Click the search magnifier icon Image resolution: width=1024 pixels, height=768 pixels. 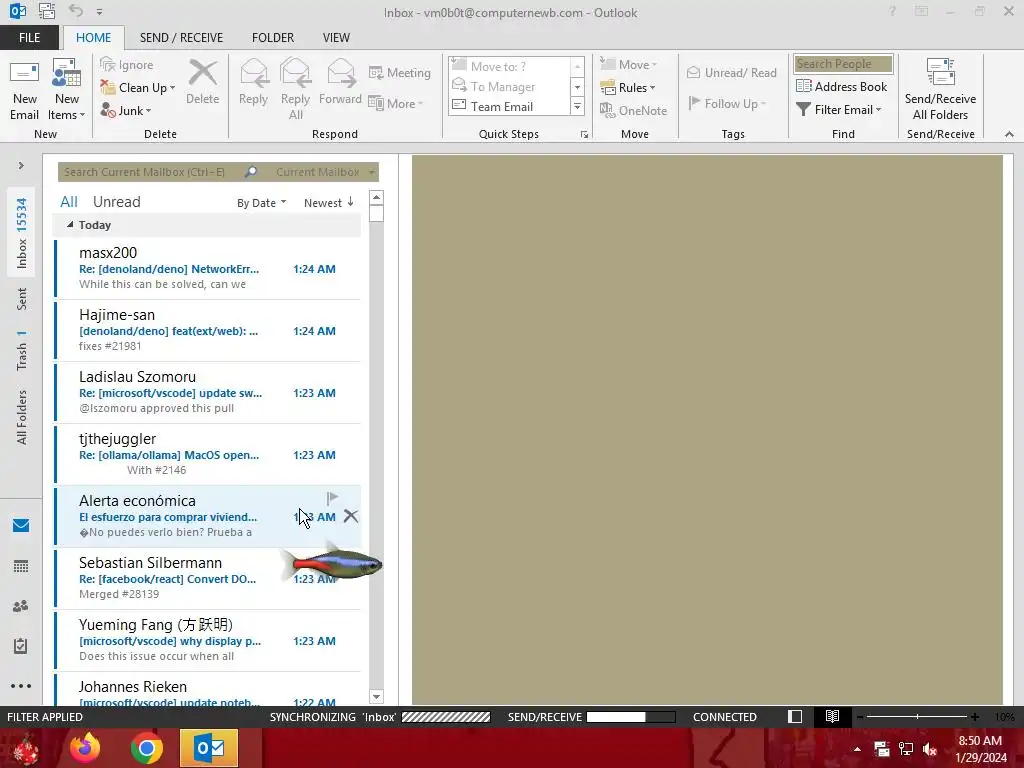[250, 172]
